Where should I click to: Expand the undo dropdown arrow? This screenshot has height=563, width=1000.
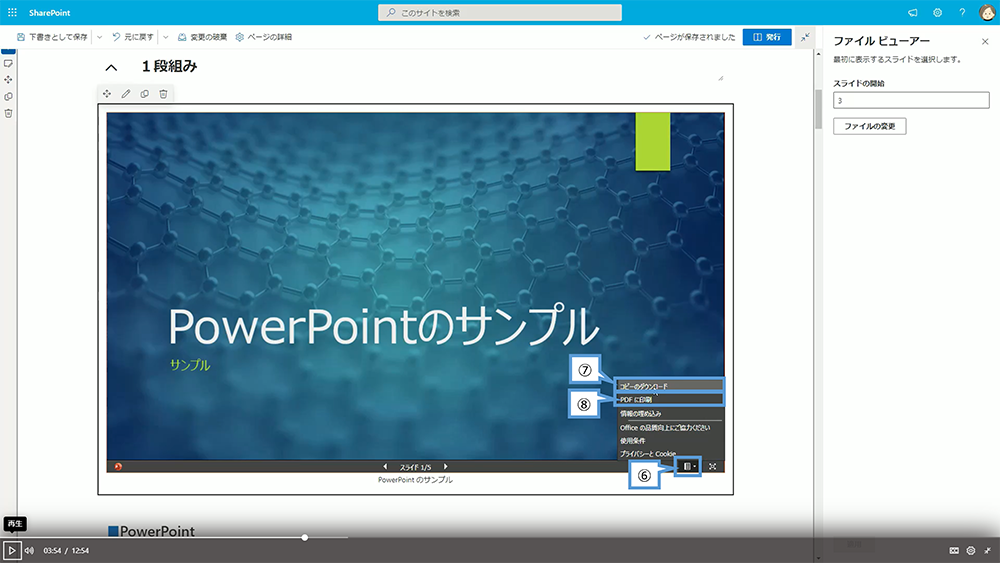[x=165, y=37]
